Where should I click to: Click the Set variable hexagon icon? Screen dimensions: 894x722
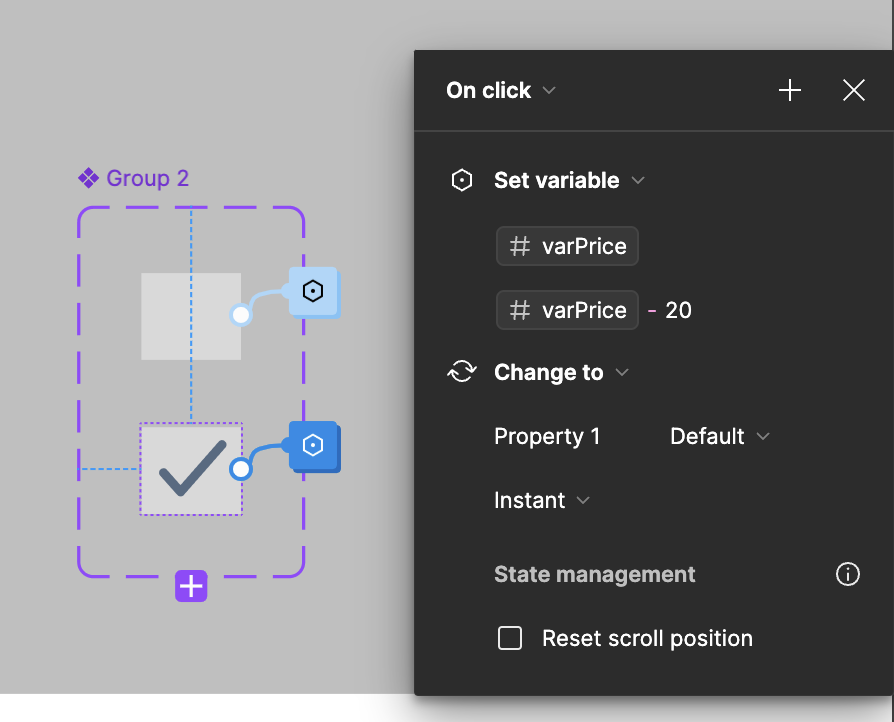(462, 180)
